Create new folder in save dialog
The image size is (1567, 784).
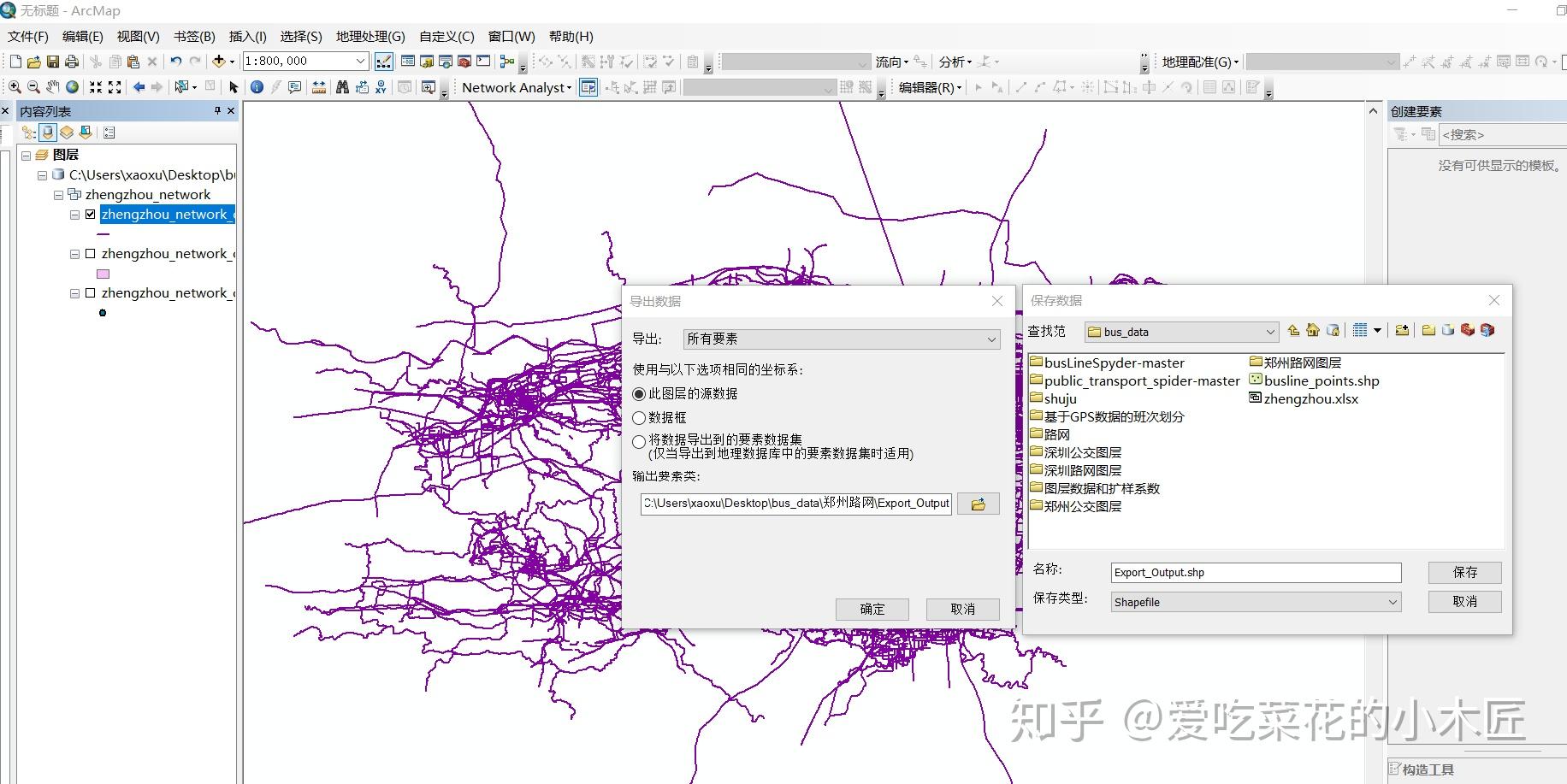pos(1428,331)
